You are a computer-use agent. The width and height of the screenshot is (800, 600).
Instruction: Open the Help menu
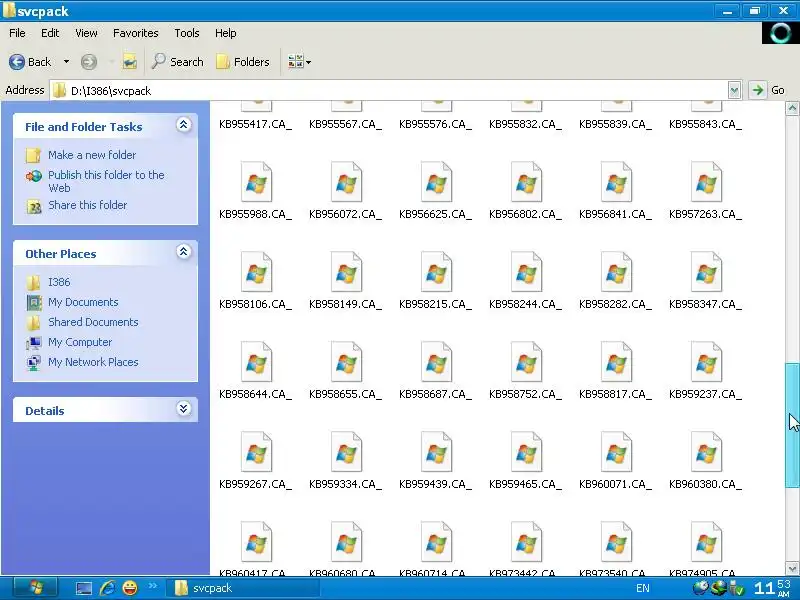(x=226, y=33)
